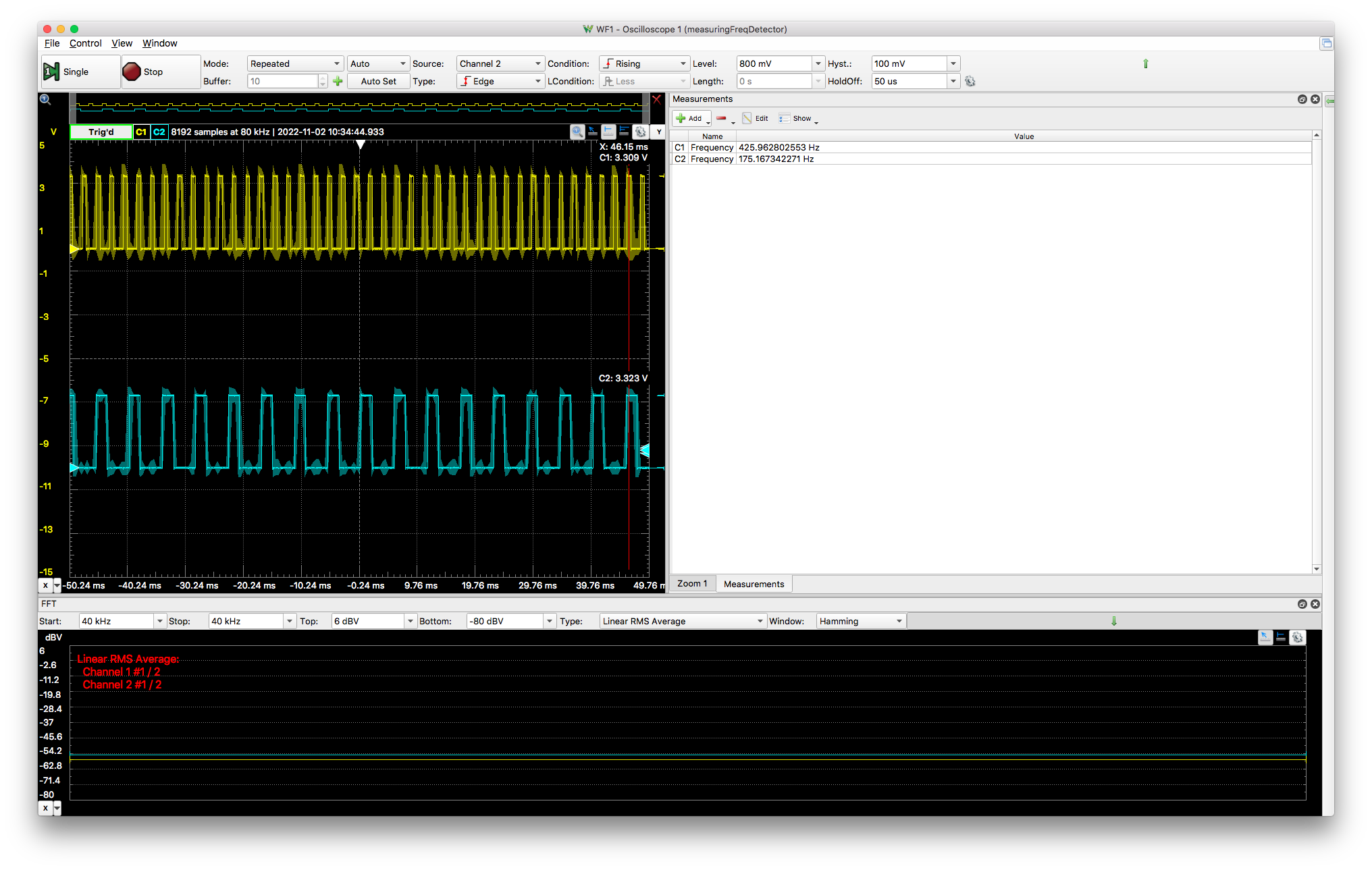Add a buffer with the green plus
Image resolution: width=1372 pixels, height=870 pixels.
[x=338, y=81]
